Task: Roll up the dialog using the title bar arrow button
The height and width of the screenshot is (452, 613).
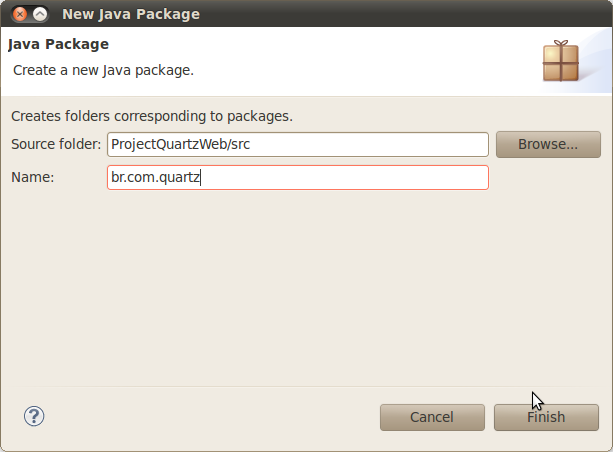Action: (39, 14)
